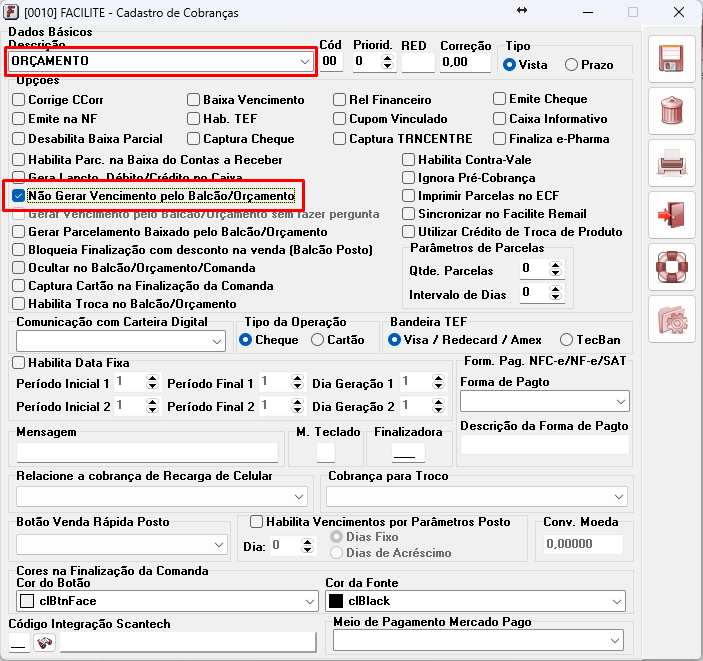Enable the Emite Cheque checkbox

click(499, 99)
